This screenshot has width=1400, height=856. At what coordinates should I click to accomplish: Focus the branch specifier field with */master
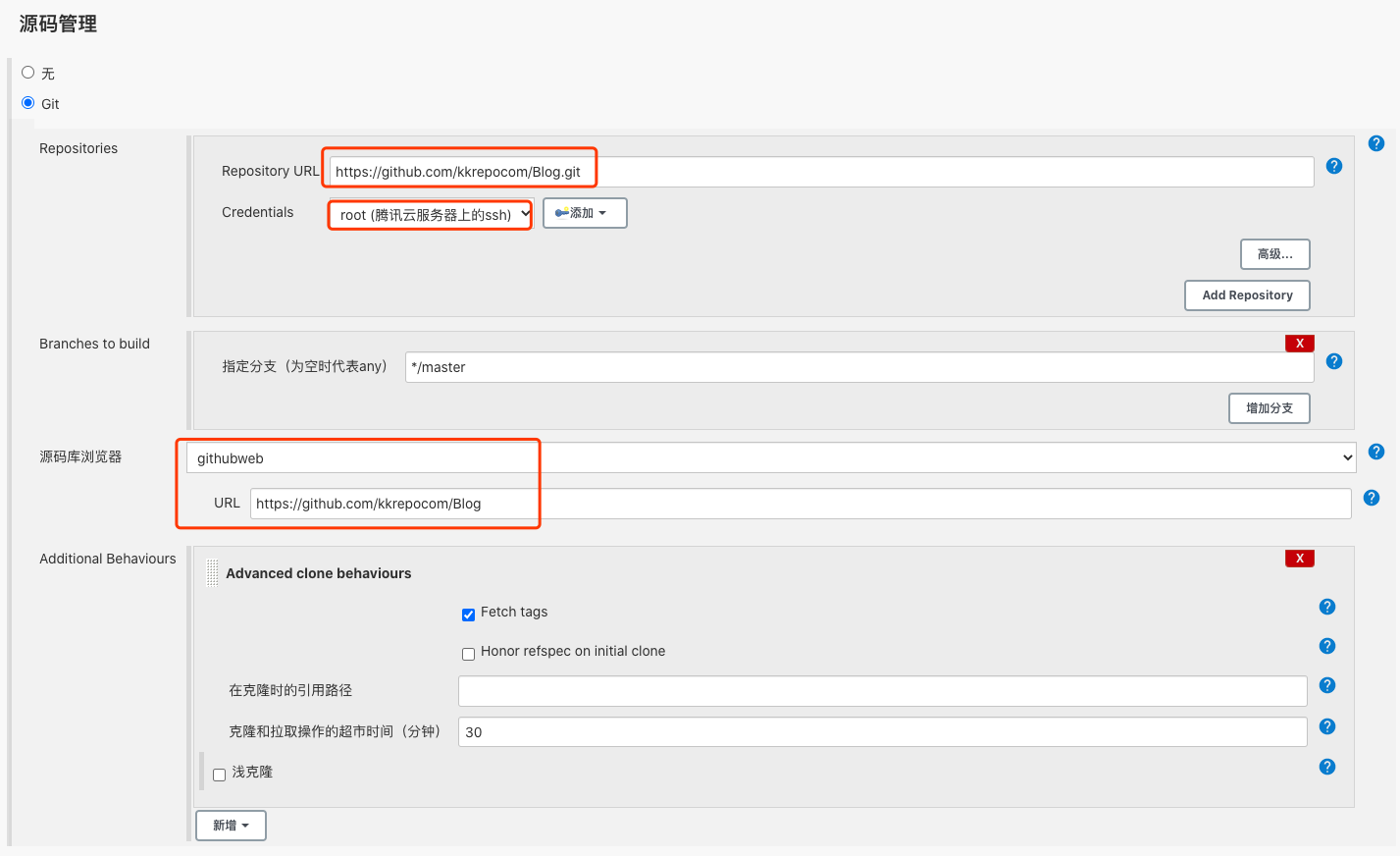point(859,367)
